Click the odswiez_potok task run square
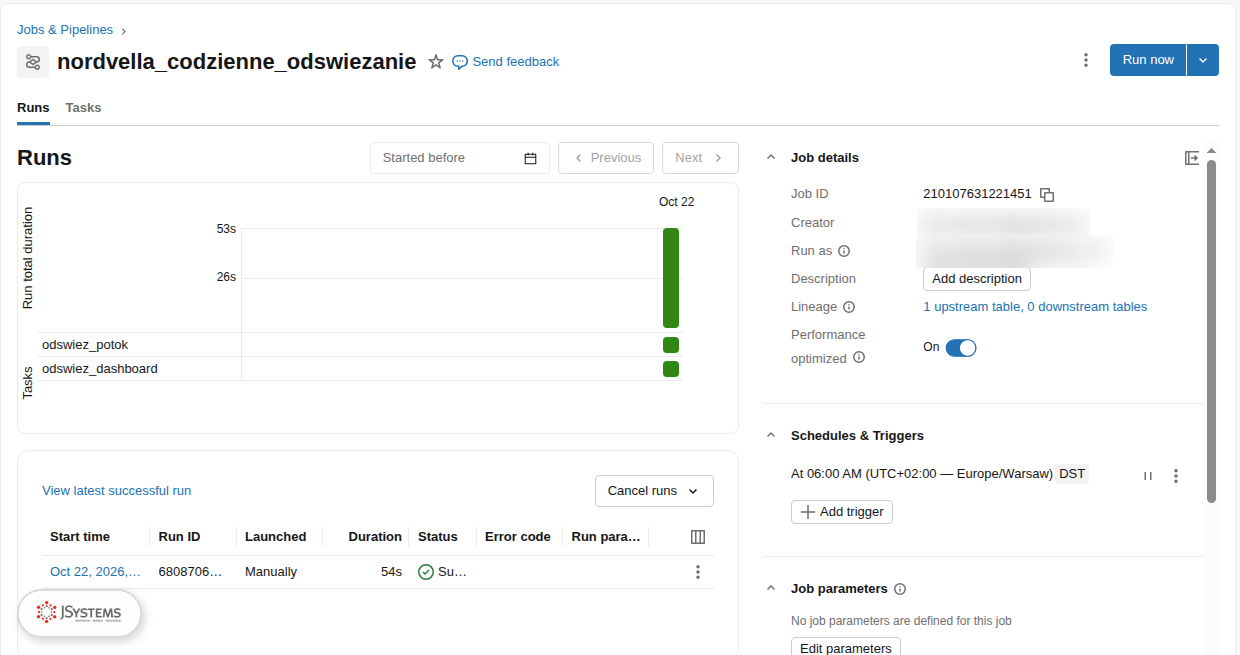The image size is (1240, 655). [x=671, y=345]
